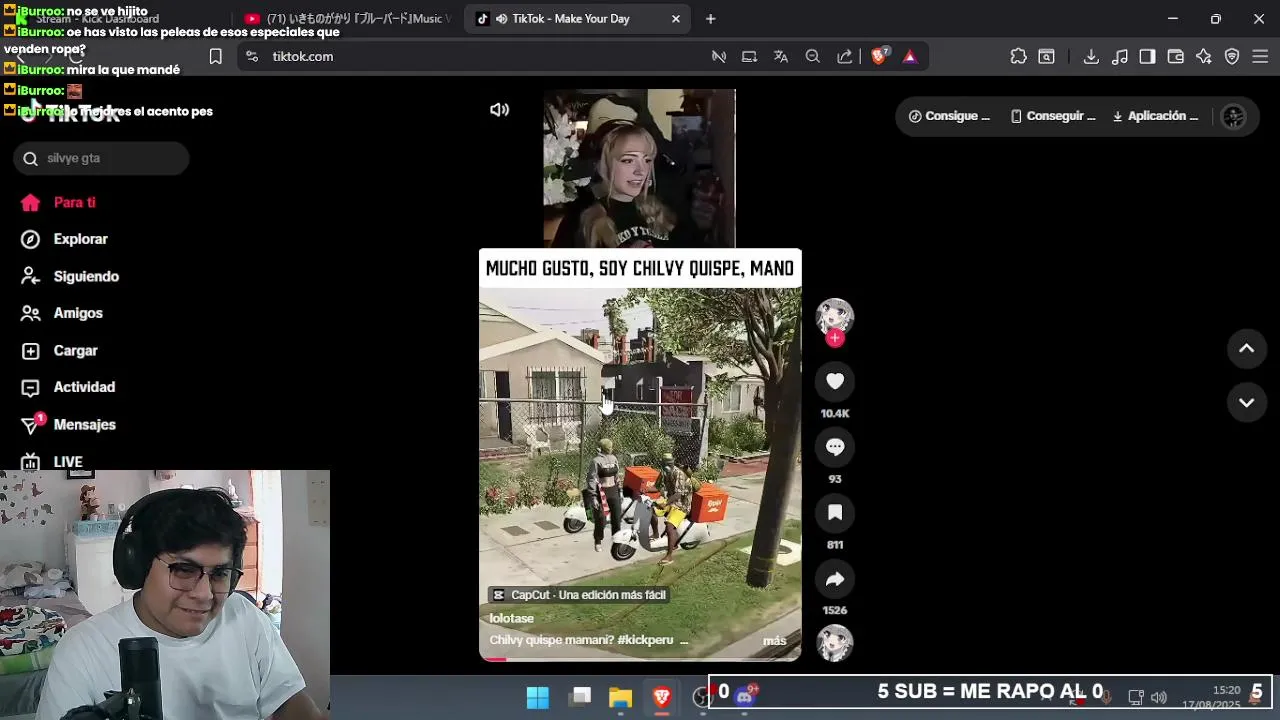Screen dimensions: 1280x720
Task: View site information icon in address bar
Action: click(252, 57)
